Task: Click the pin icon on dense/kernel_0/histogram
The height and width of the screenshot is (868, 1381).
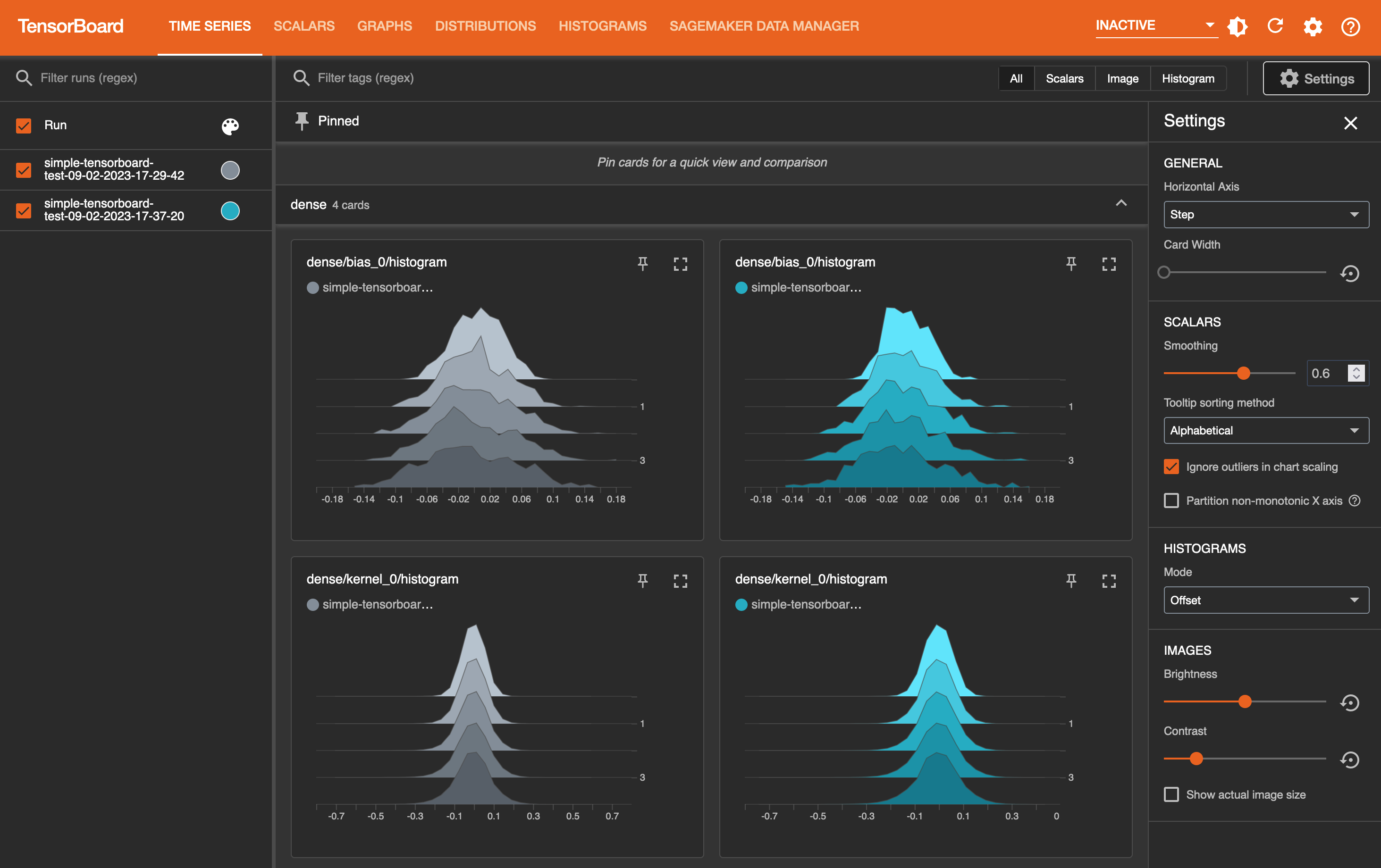Action: [x=642, y=580]
